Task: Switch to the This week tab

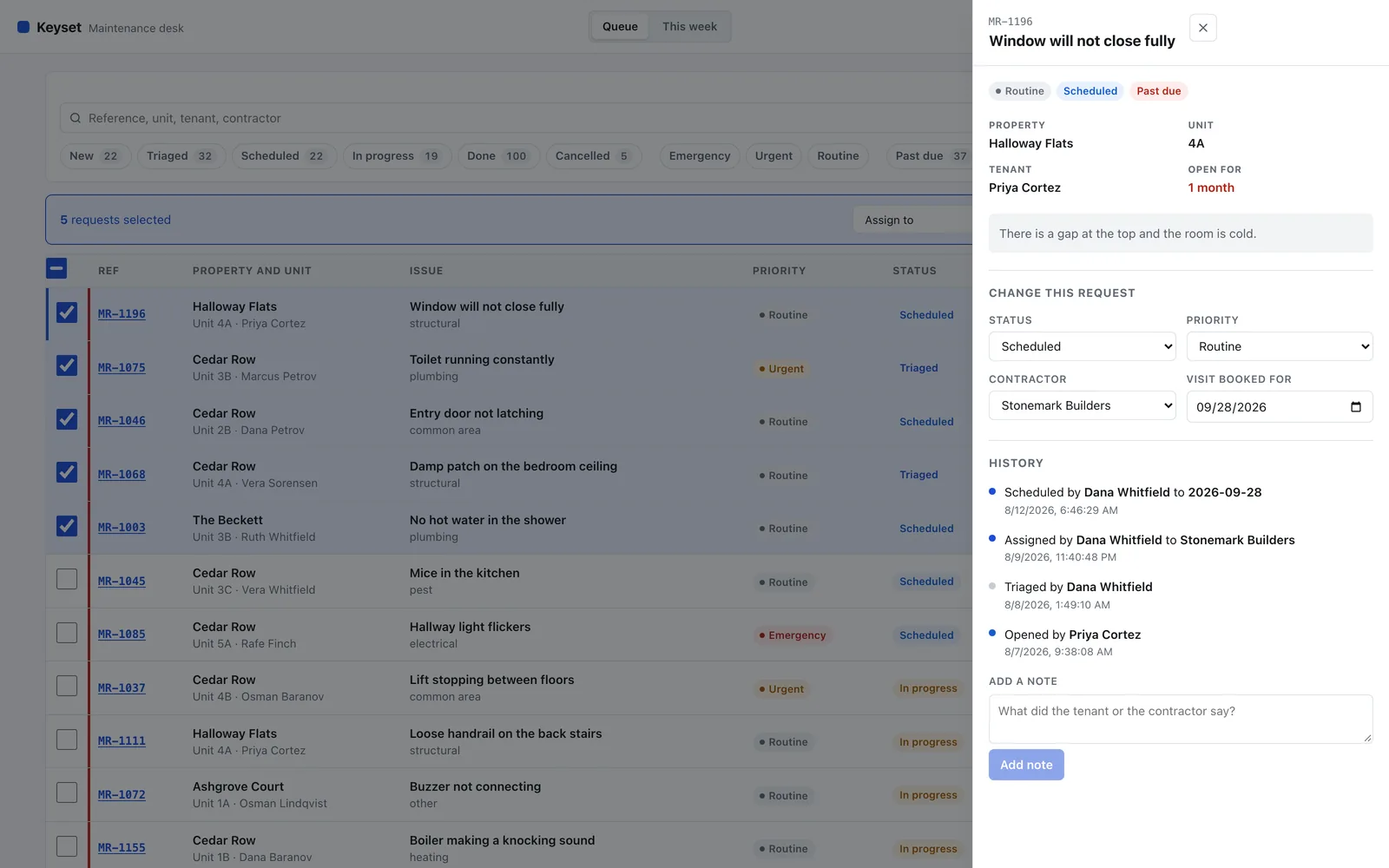Action: [689, 27]
